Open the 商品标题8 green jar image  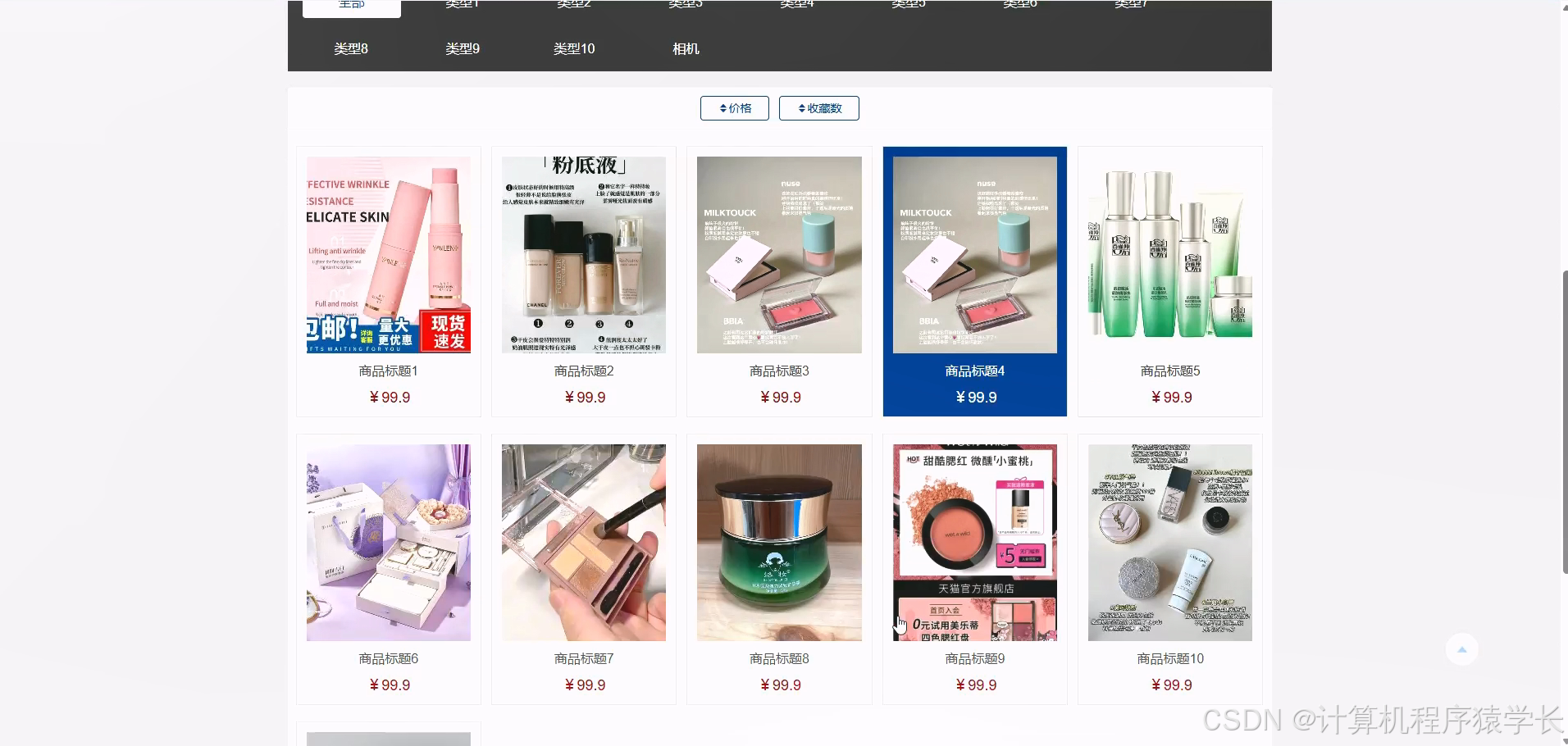[x=779, y=543]
